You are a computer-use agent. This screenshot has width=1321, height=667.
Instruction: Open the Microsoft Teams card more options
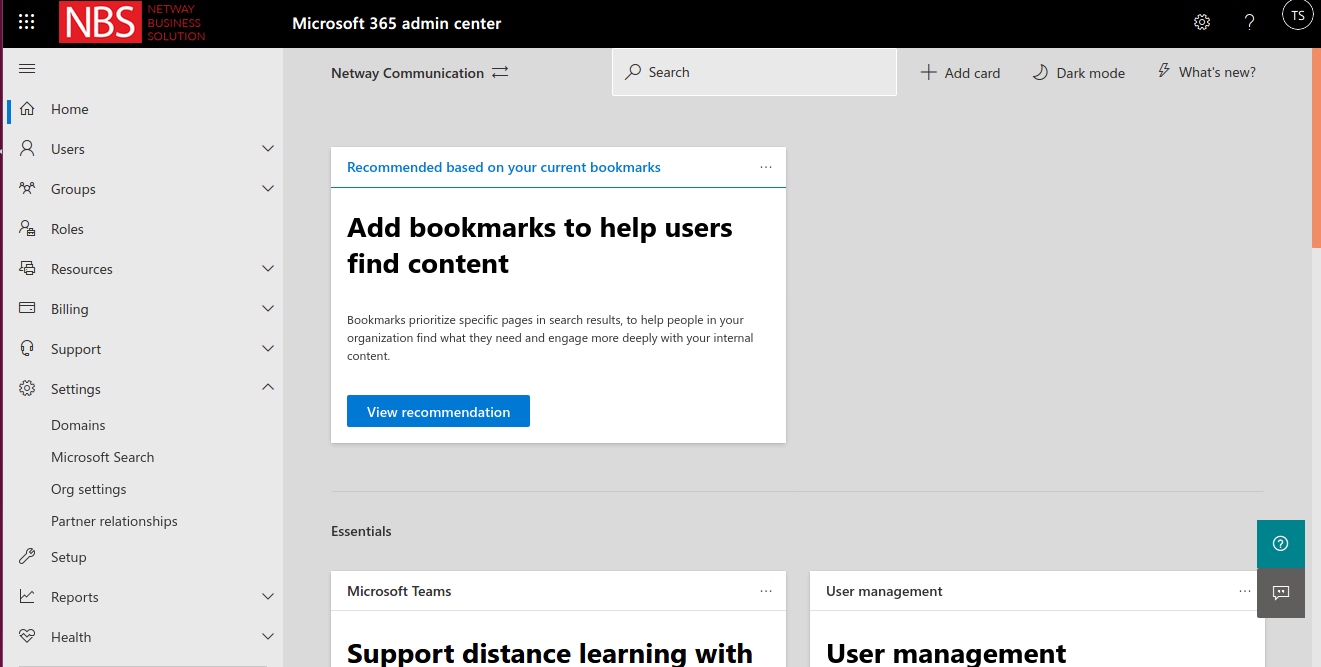click(766, 591)
